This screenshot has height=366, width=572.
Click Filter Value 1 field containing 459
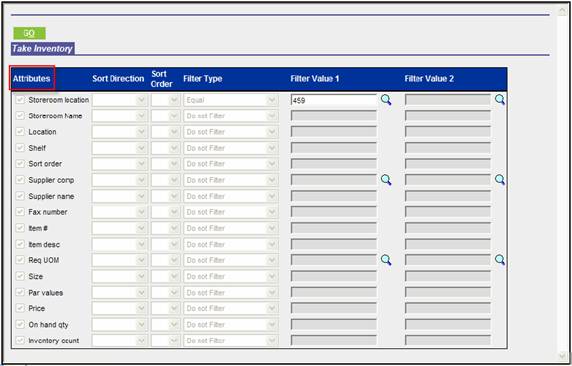tap(334, 100)
